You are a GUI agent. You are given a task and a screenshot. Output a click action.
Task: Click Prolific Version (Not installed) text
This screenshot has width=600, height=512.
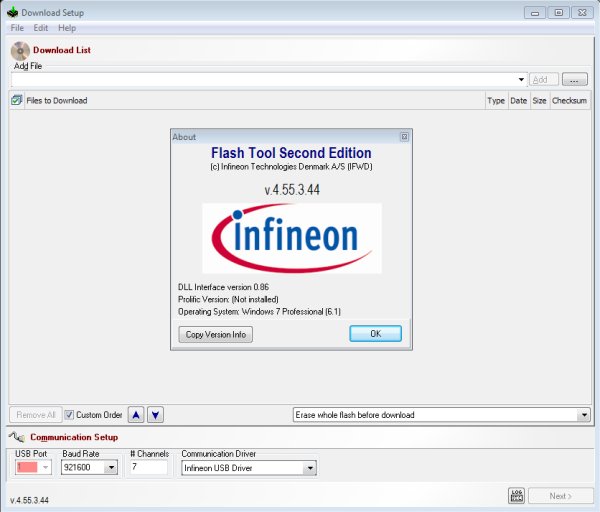[x=228, y=299]
